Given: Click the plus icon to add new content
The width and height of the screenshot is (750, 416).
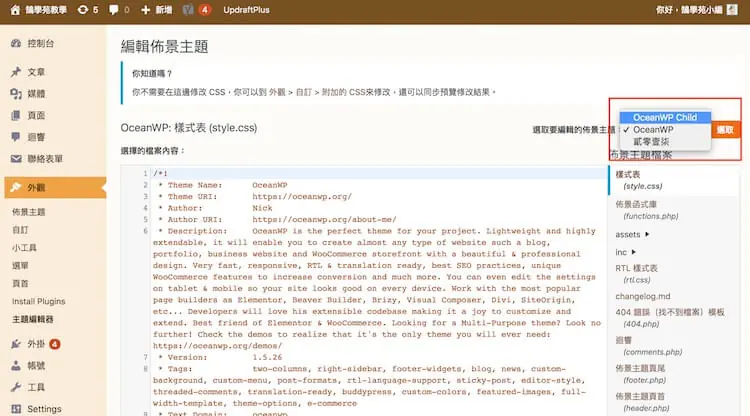Looking at the screenshot, I should tap(145, 10).
